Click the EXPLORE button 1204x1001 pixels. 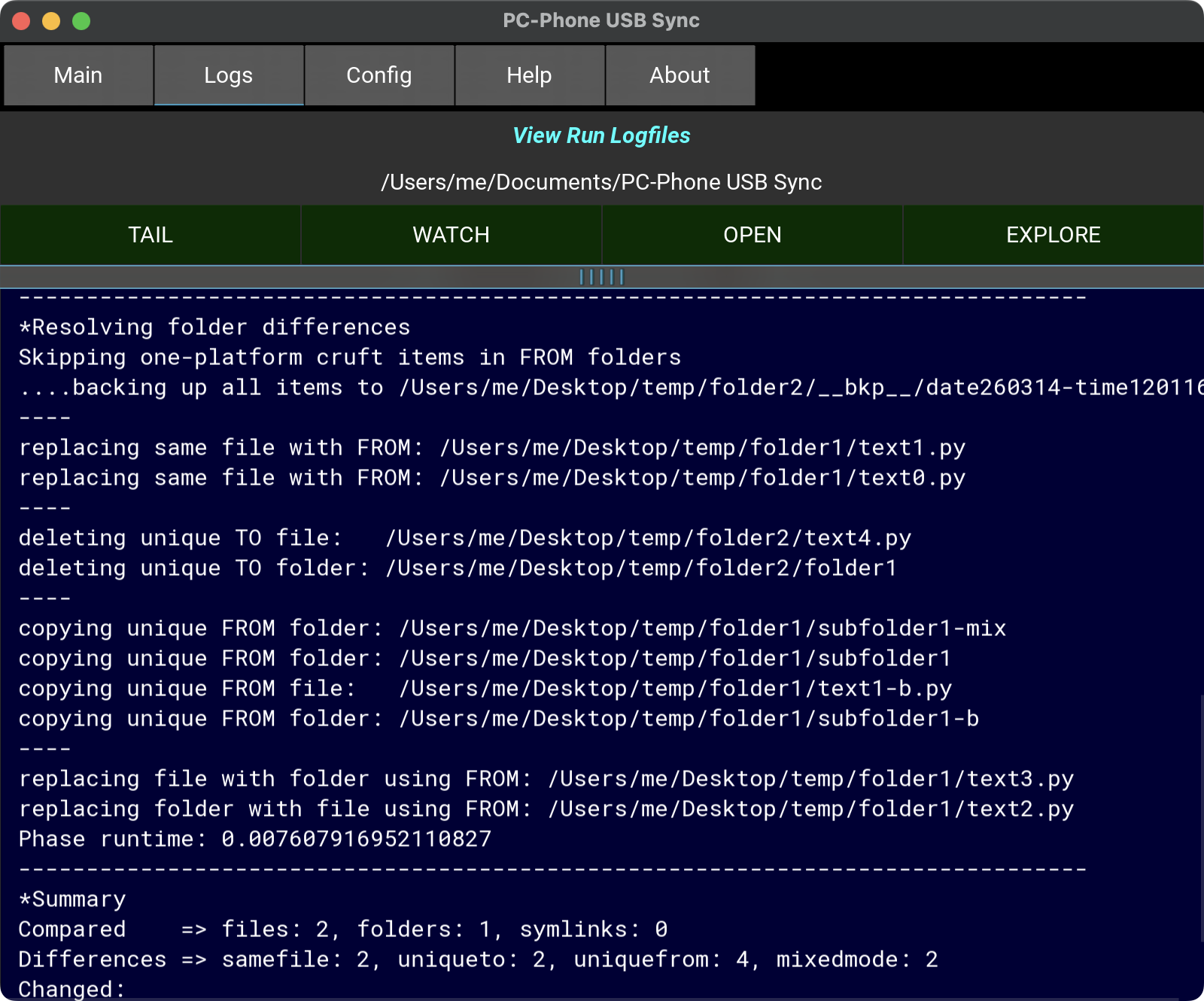tap(1053, 235)
